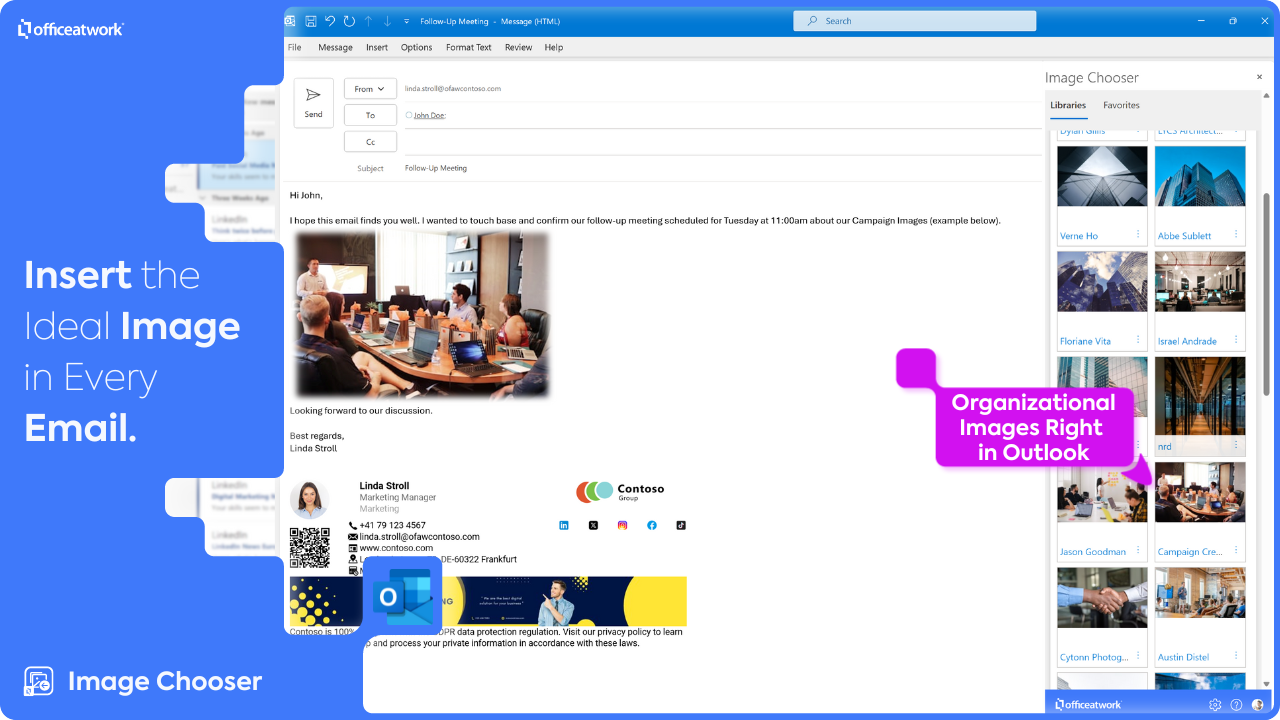Open the X social icon in the signature
Screen dimensions: 1280x720
click(593, 525)
